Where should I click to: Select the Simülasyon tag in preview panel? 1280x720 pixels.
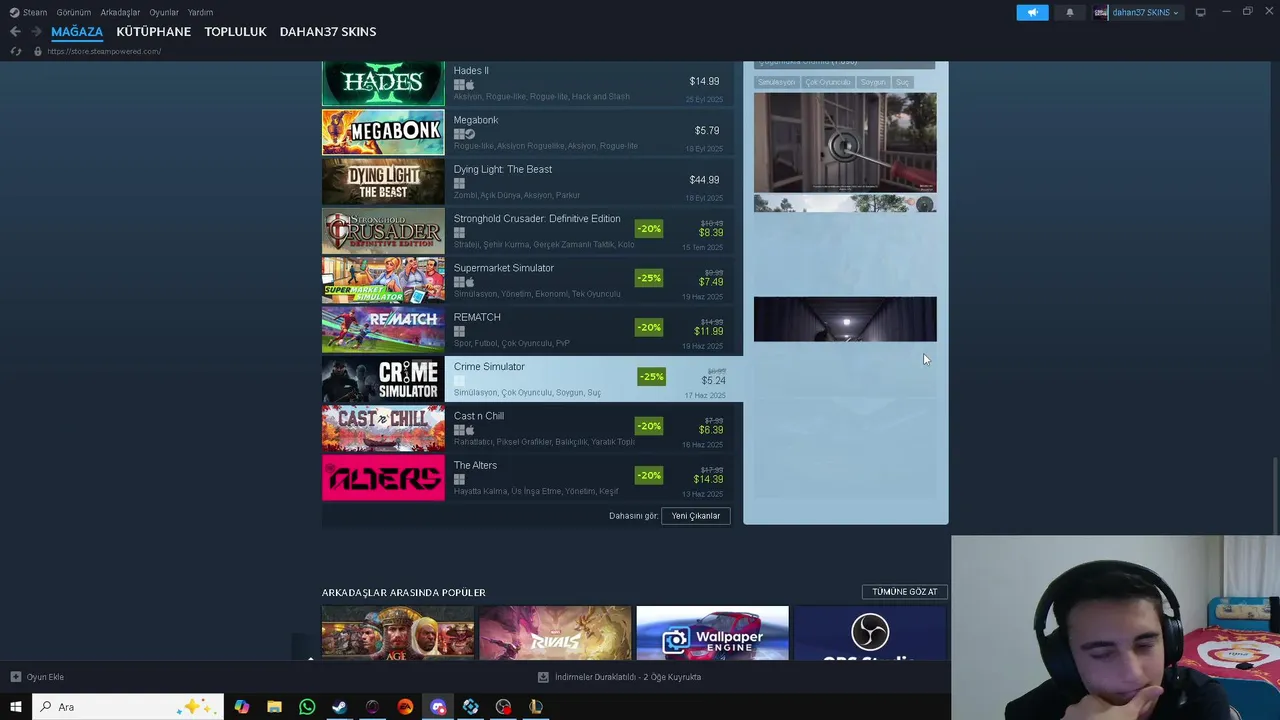point(777,82)
